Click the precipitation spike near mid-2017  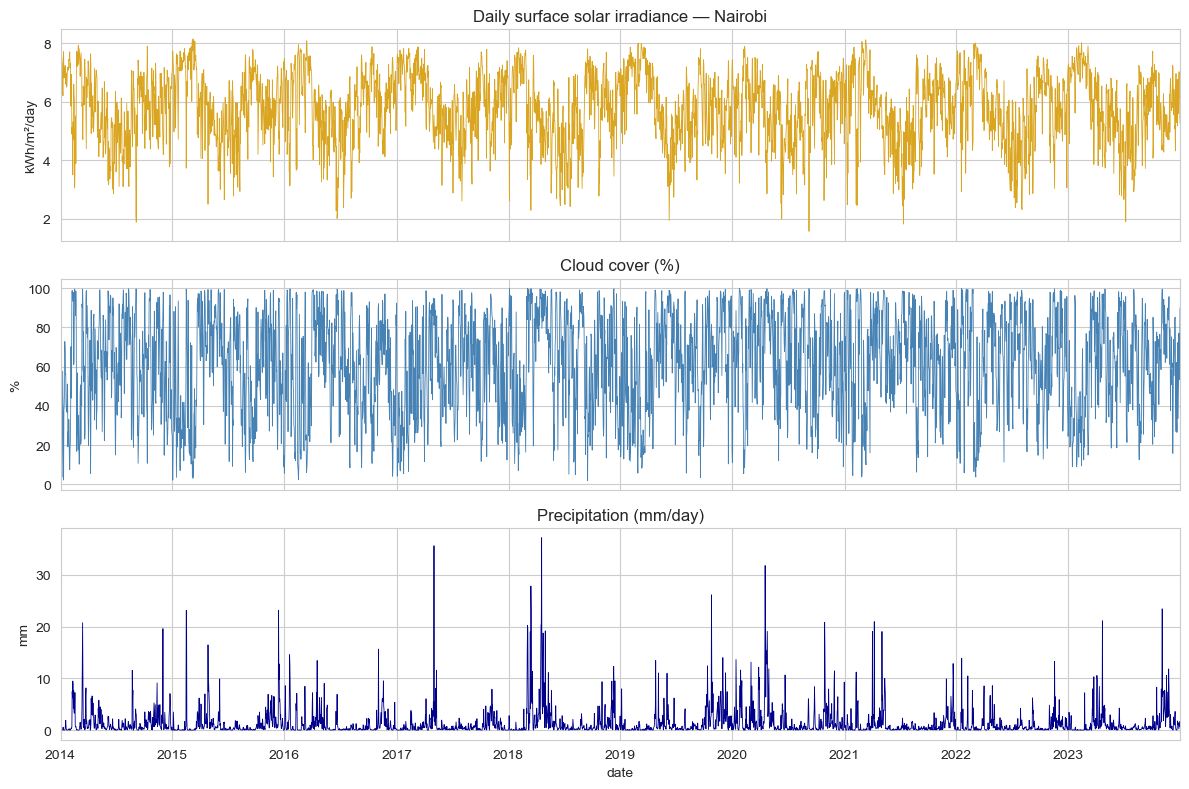tap(434, 548)
